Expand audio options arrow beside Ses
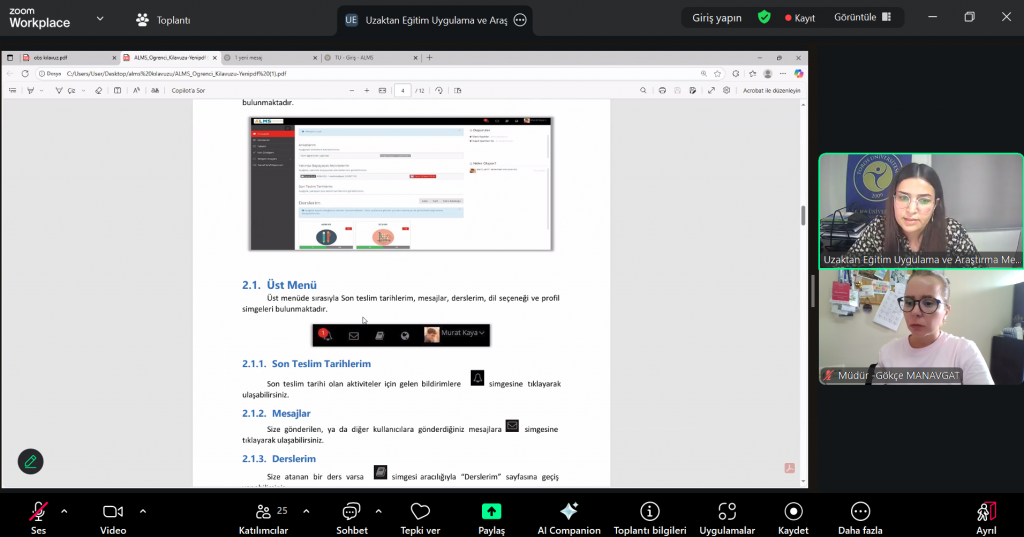 tap(64, 511)
